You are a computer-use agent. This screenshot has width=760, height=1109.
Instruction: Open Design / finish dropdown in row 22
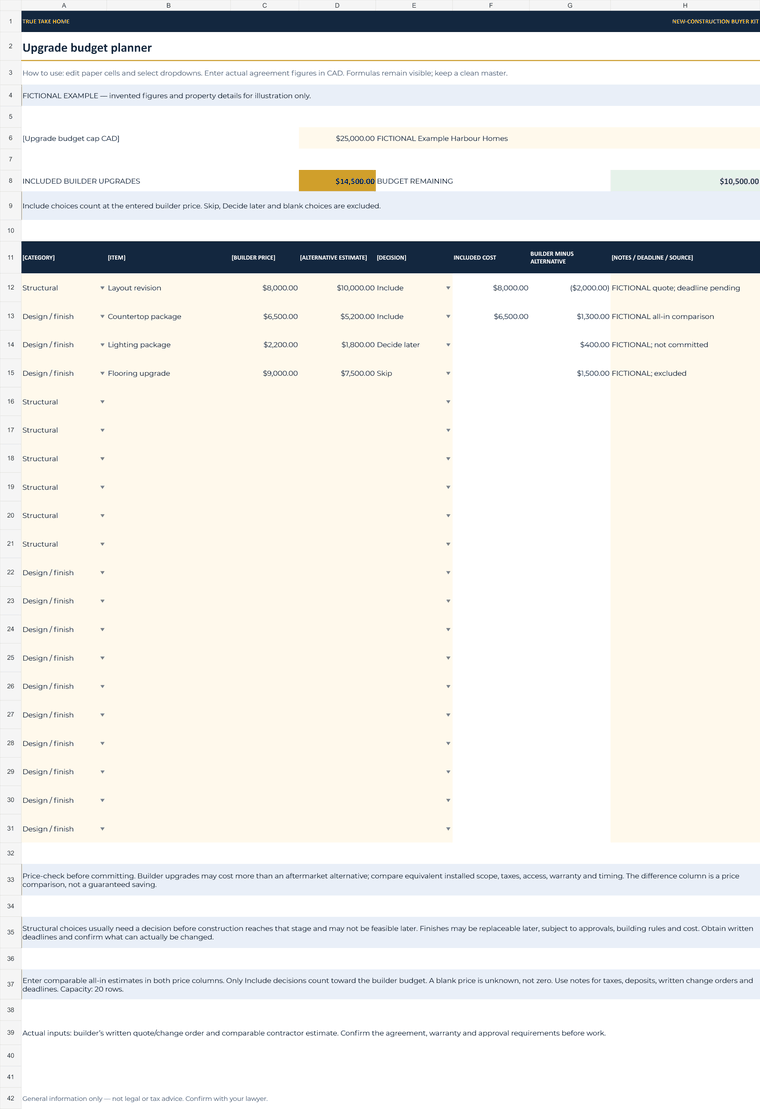tap(102, 573)
